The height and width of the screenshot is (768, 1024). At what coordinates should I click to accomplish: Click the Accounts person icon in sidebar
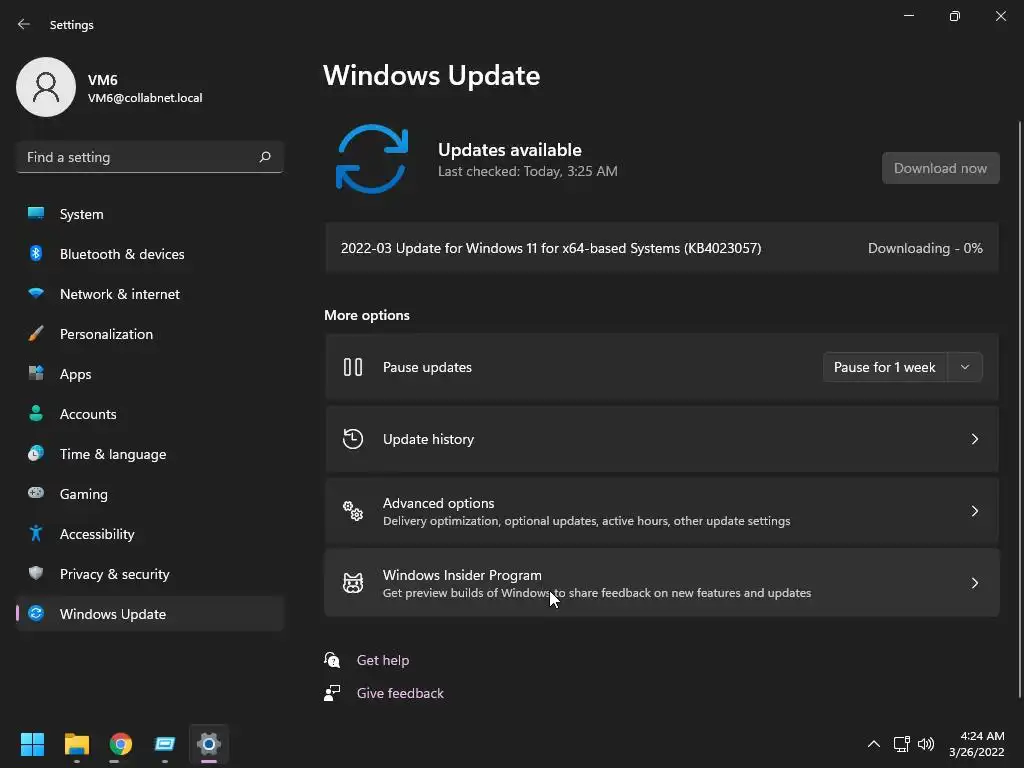pyautogui.click(x=36, y=413)
